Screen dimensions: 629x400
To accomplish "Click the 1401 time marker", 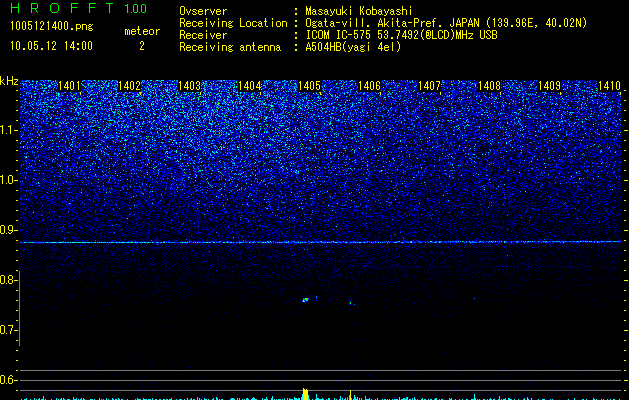I will coord(69,86).
